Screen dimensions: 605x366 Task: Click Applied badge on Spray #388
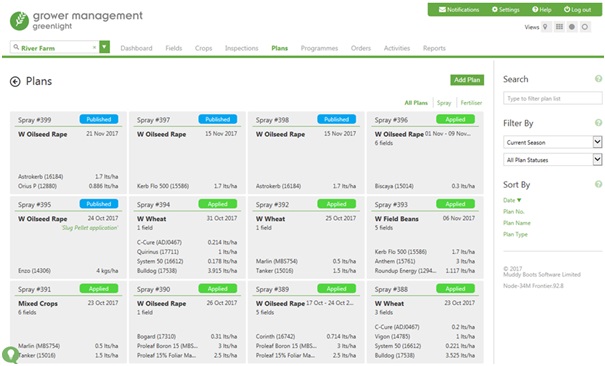tap(455, 289)
